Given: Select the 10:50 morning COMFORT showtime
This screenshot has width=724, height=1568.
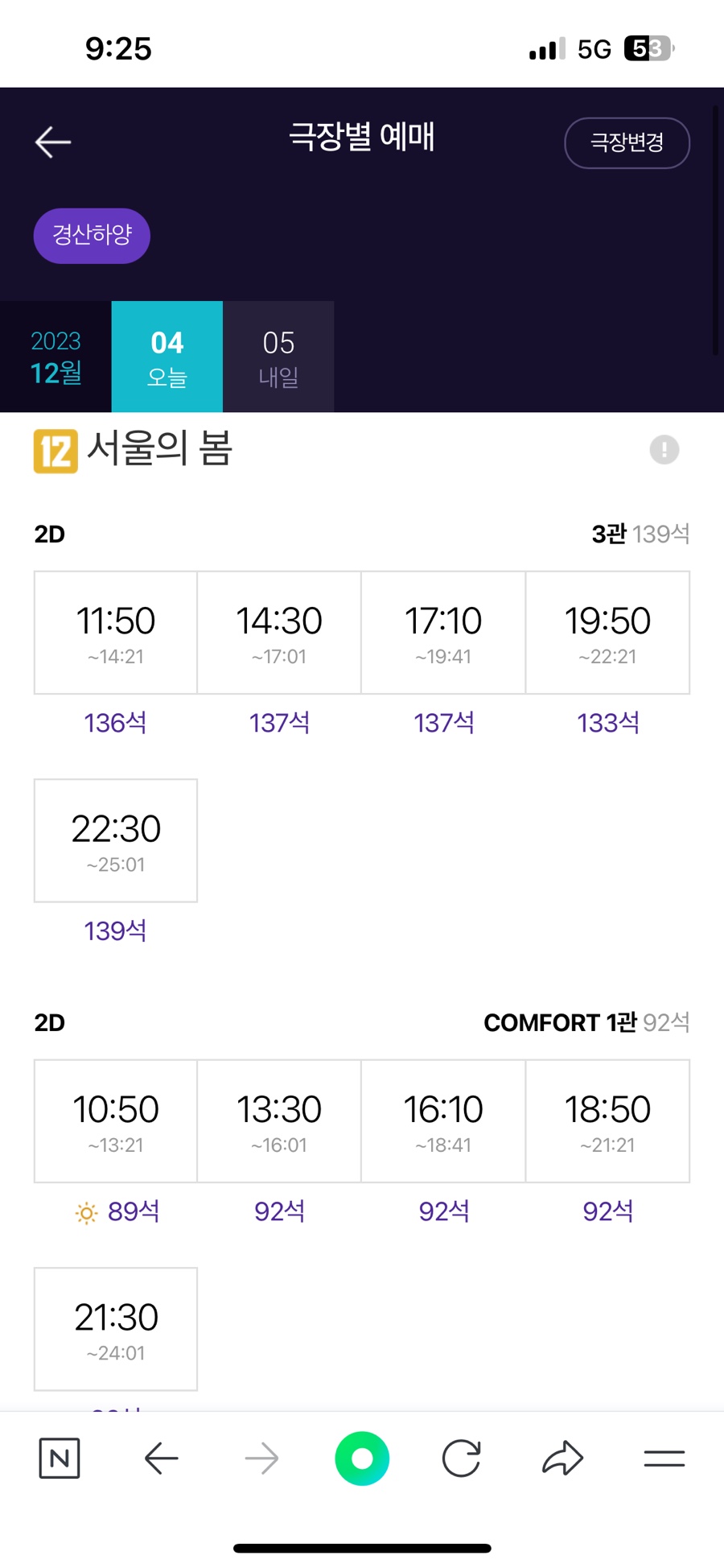Looking at the screenshot, I should pyautogui.click(x=116, y=1120).
